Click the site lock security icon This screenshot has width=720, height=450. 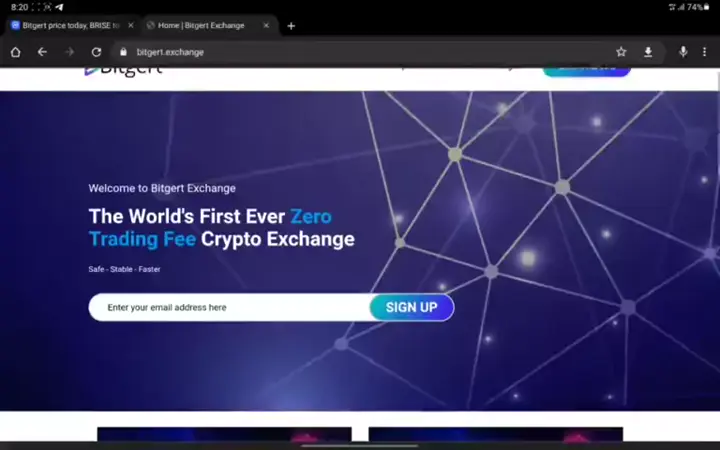pos(123,52)
